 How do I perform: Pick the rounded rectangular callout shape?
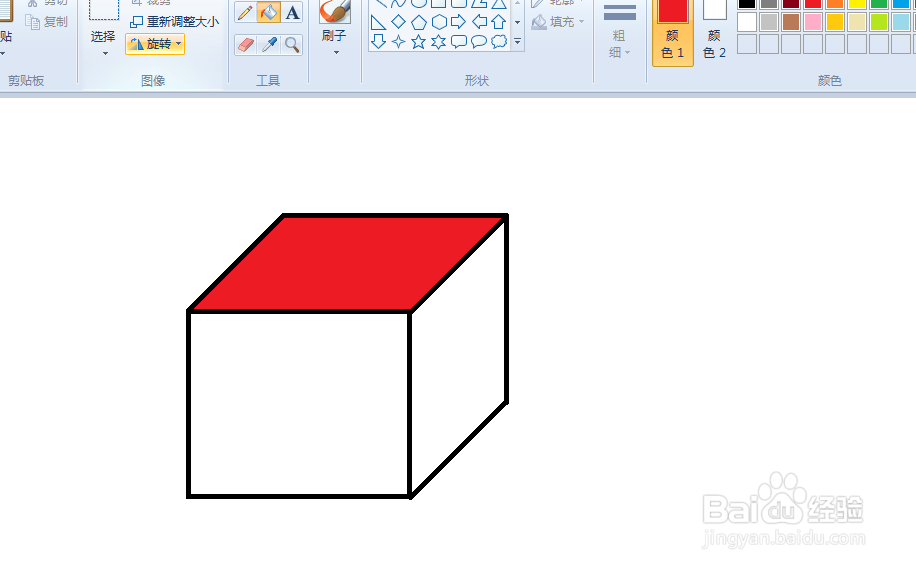click(x=459, y=41)
